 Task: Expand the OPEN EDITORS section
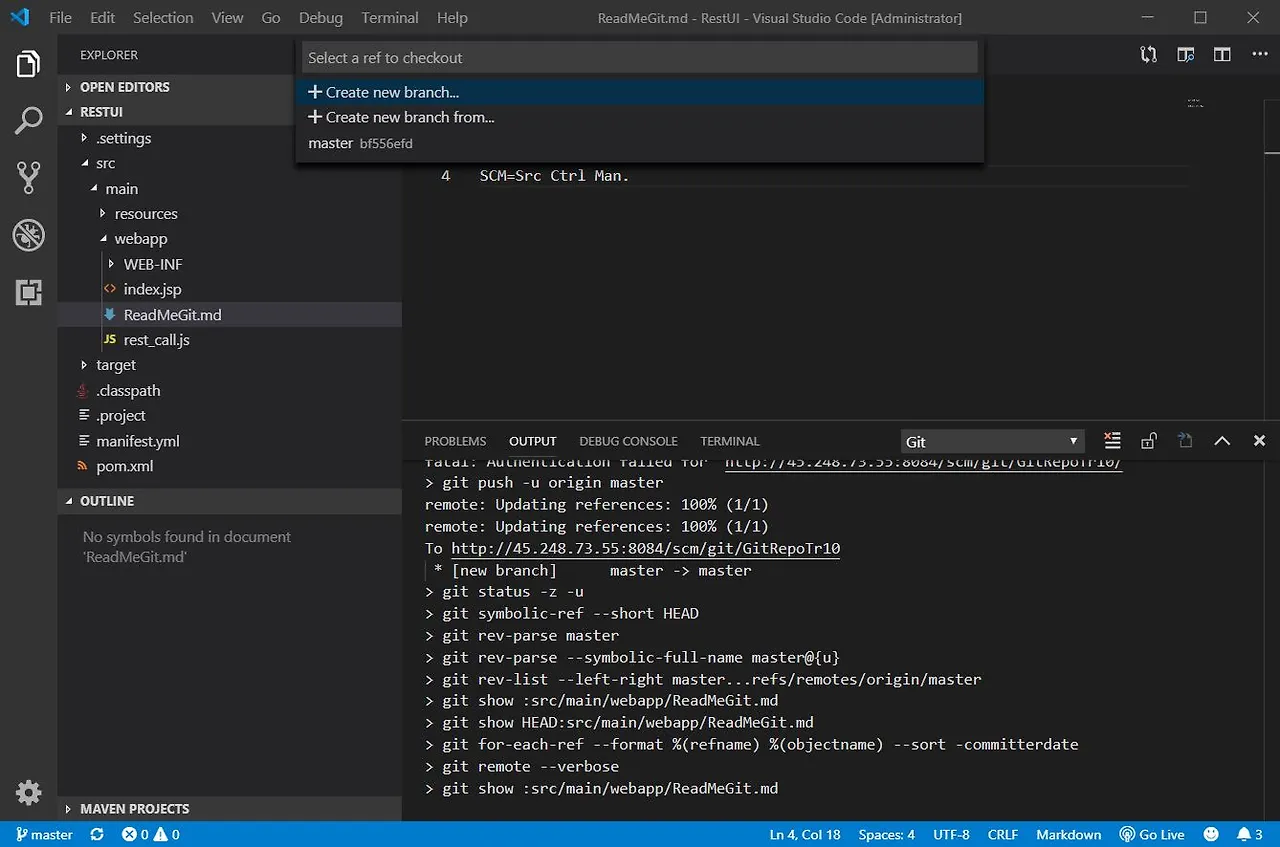230,87
